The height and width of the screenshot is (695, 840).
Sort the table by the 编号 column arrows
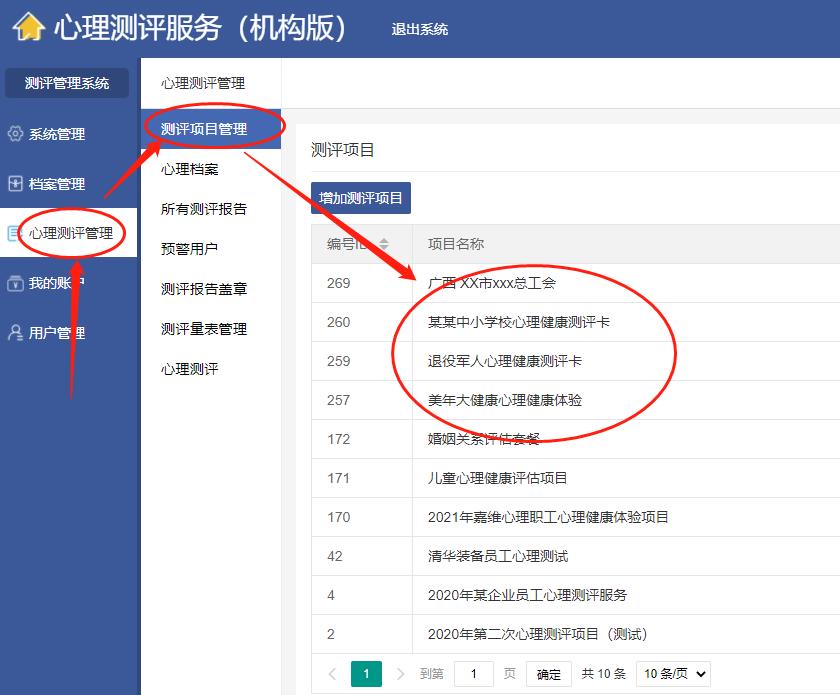(383, 245)
